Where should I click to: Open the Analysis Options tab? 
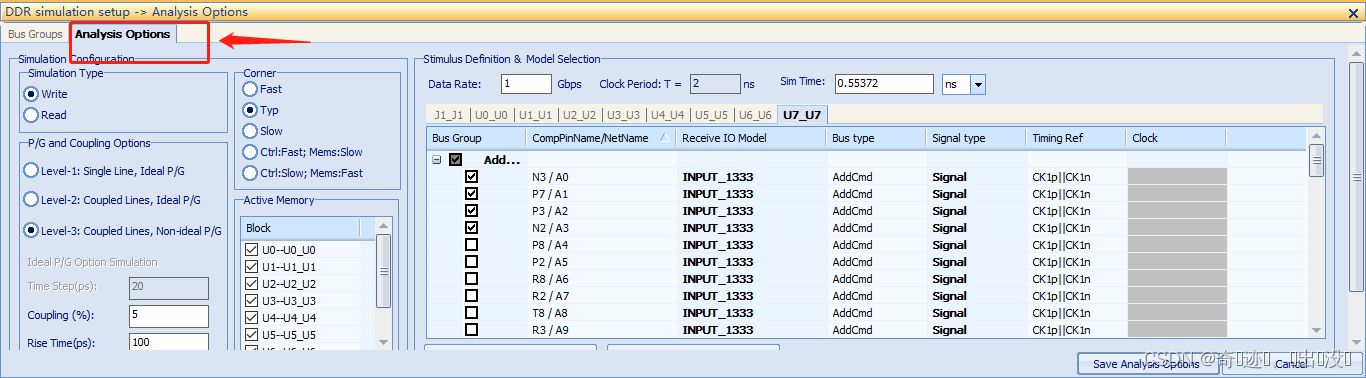click(x=123, y=34)
